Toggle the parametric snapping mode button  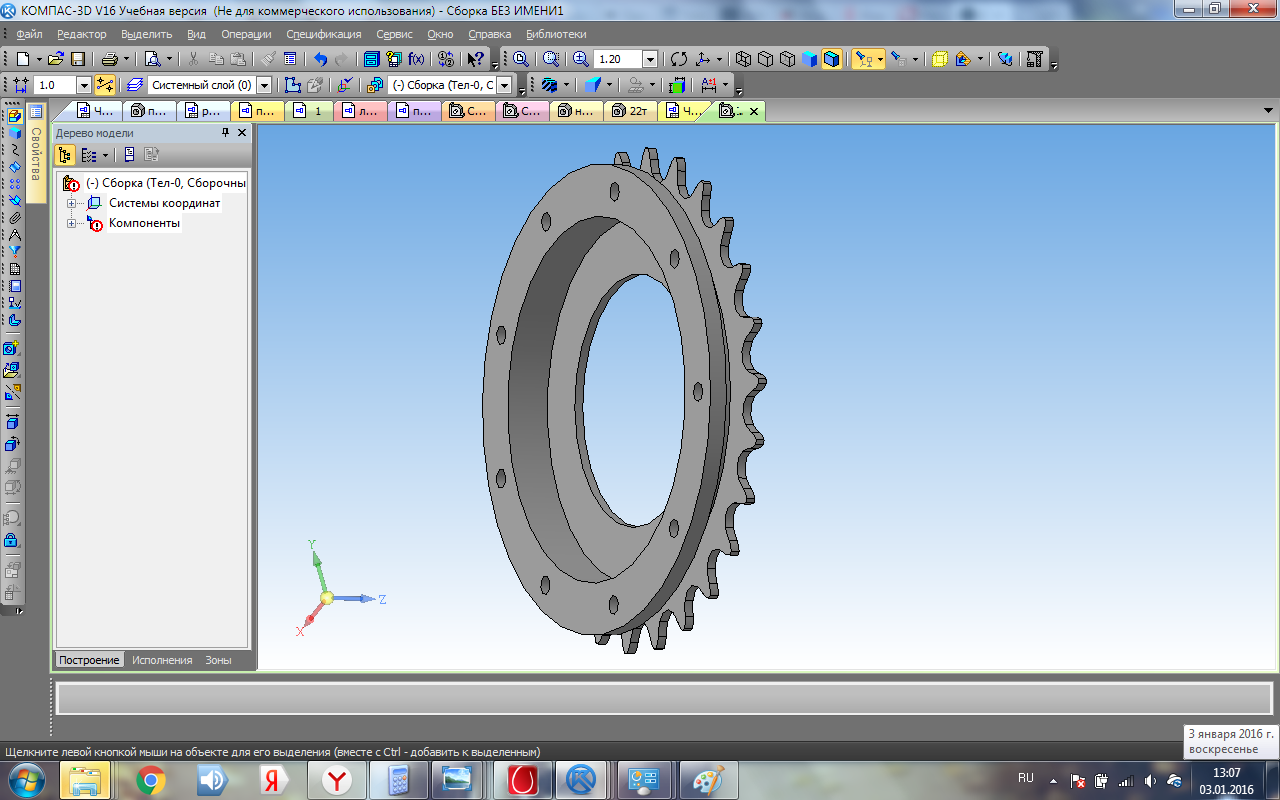tap(105, 85)
